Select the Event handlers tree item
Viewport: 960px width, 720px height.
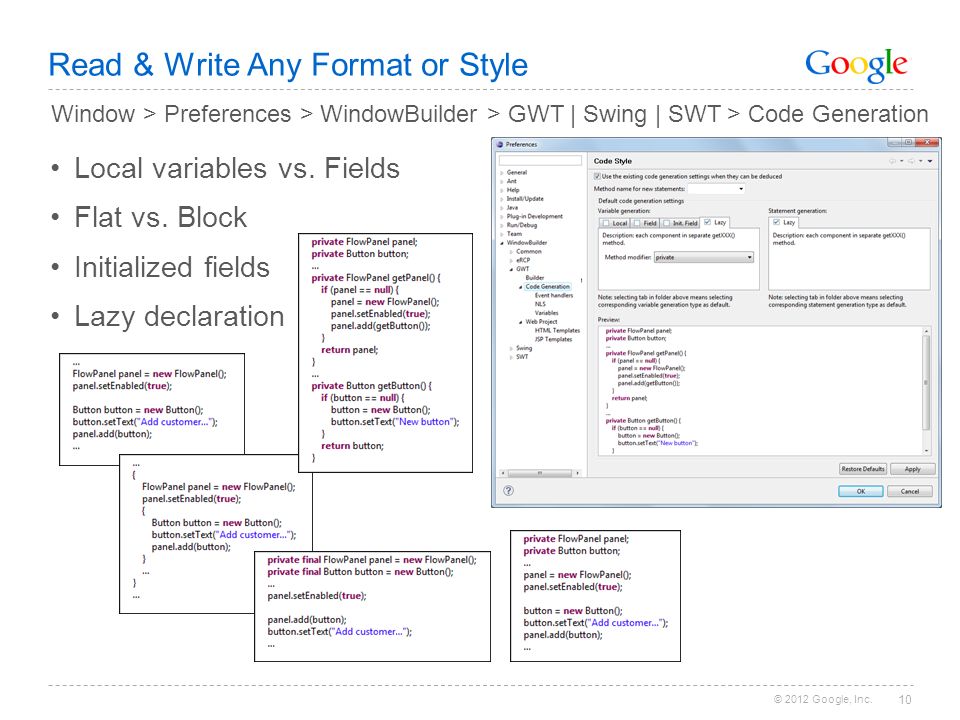coord(553,296)
